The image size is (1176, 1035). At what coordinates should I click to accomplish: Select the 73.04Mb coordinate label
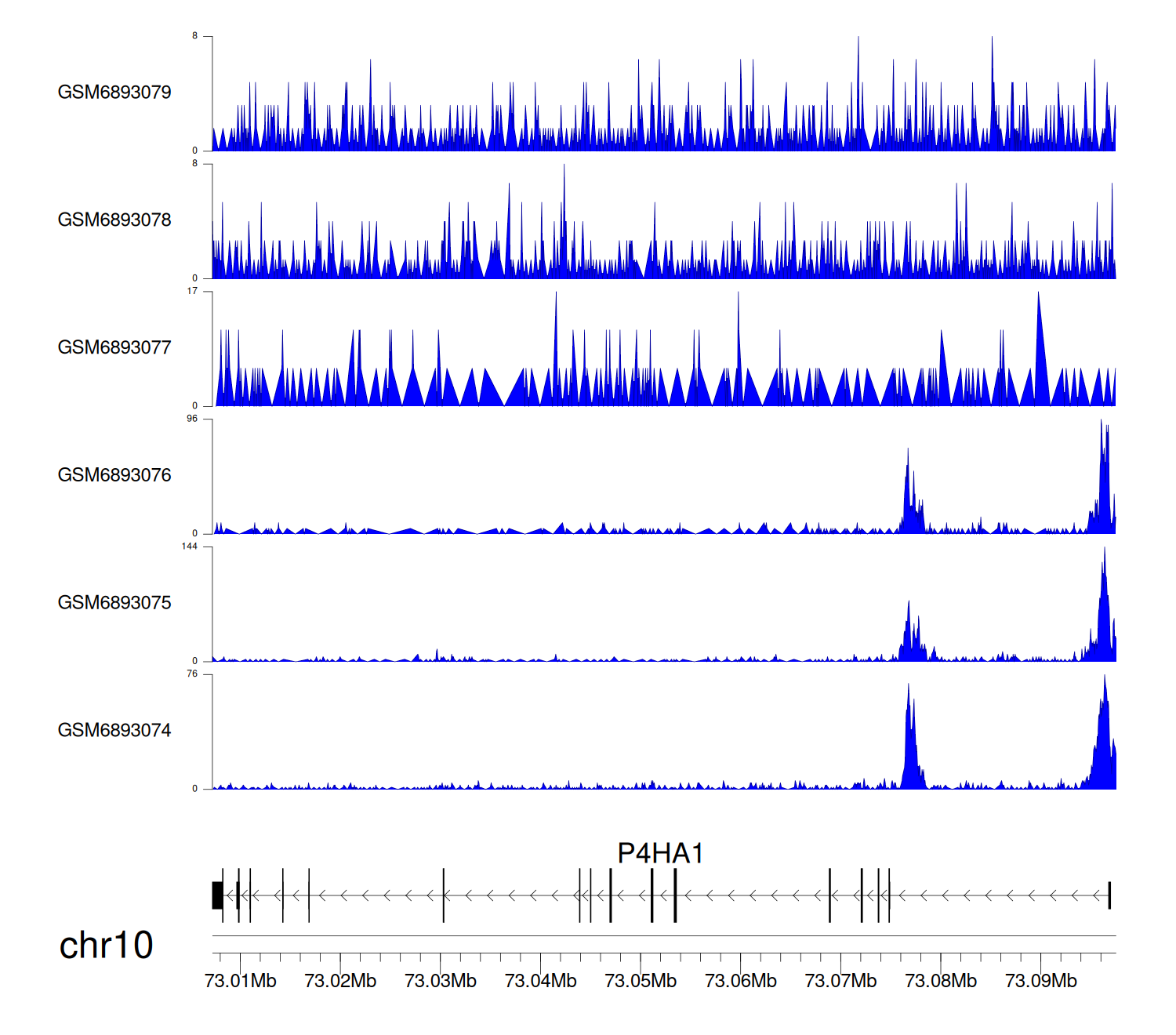pos(540,981)
